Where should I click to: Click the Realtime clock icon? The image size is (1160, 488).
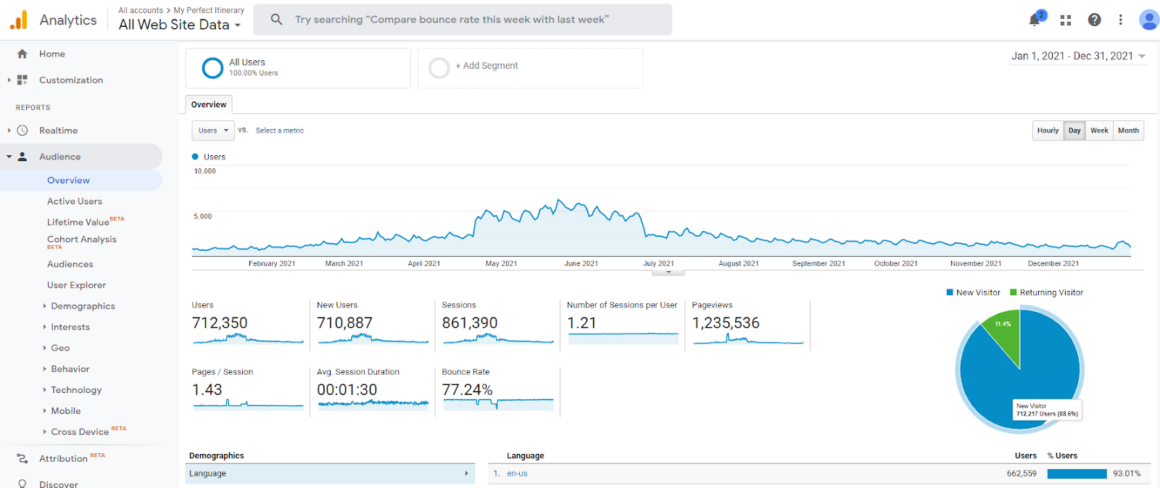[22, 131]
